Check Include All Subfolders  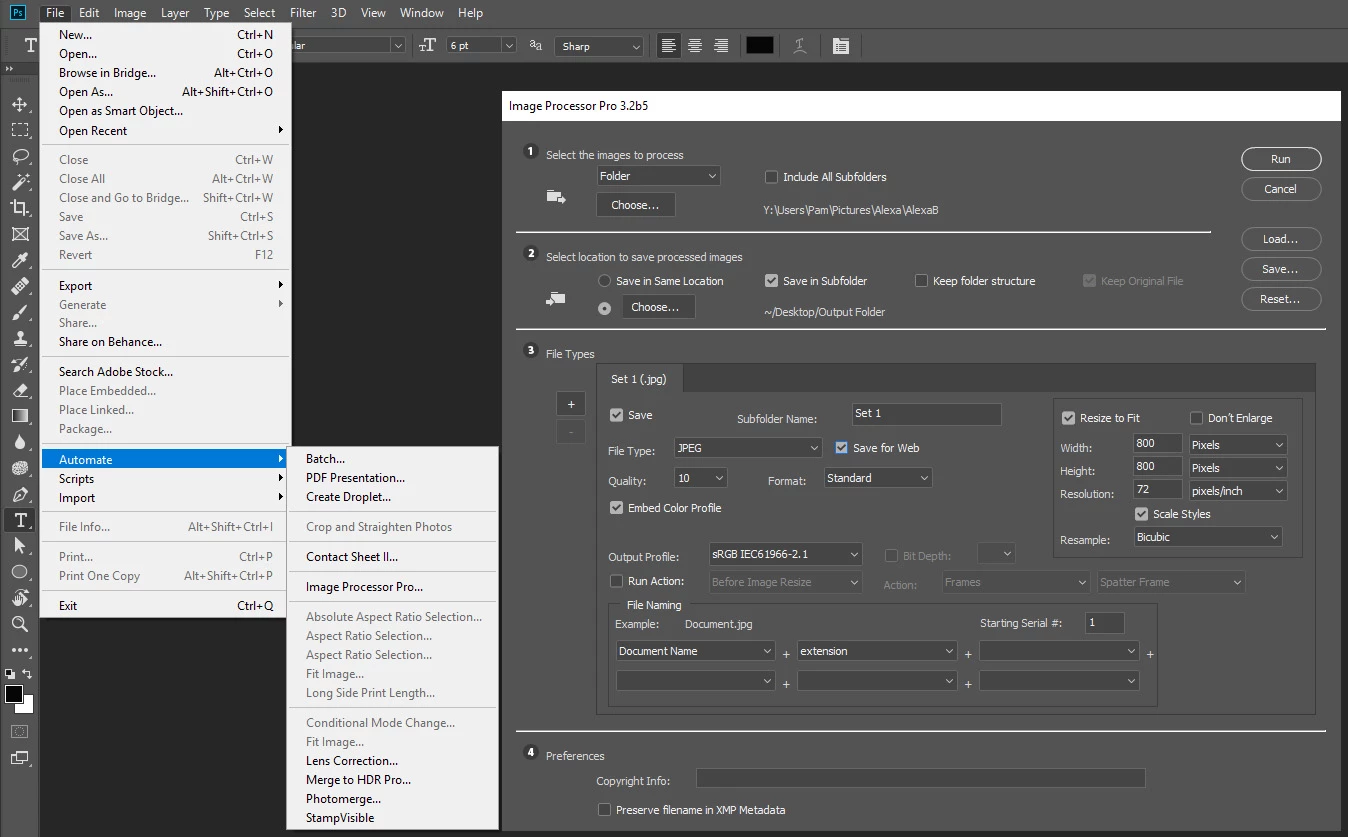(771, 177)
